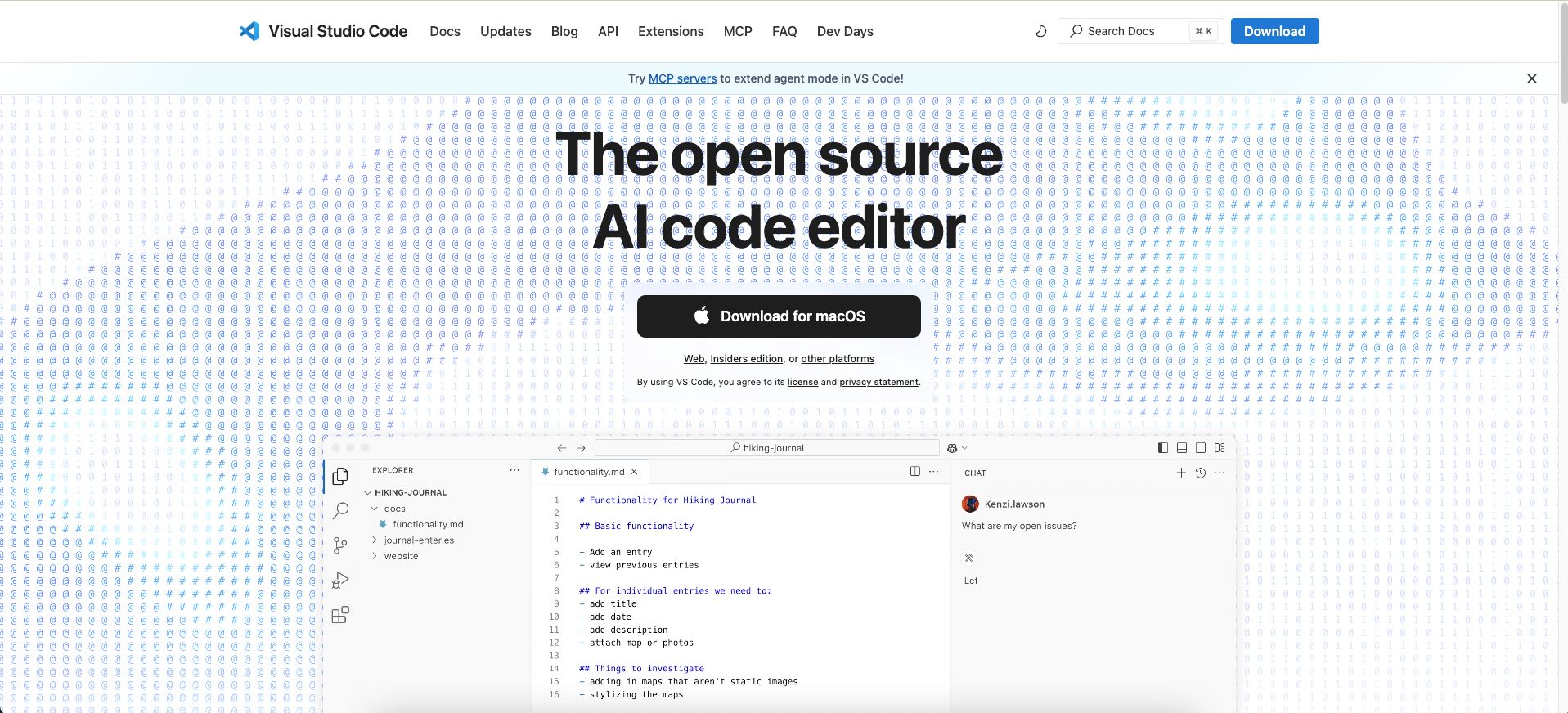Click the blue Download button in the header
The image size is (1568, 713).
point(1274,31)
